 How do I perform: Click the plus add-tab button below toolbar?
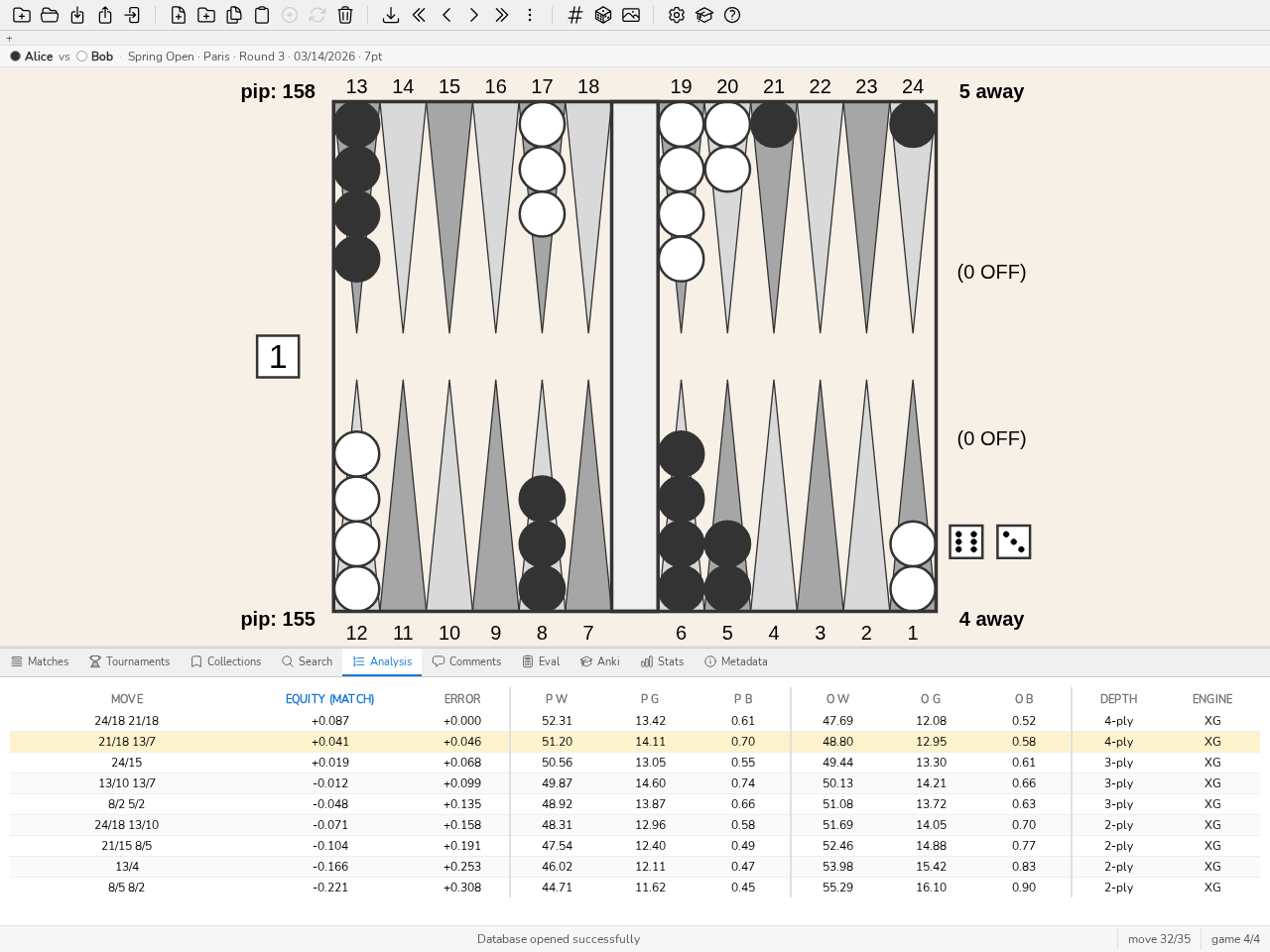point(9,39)
